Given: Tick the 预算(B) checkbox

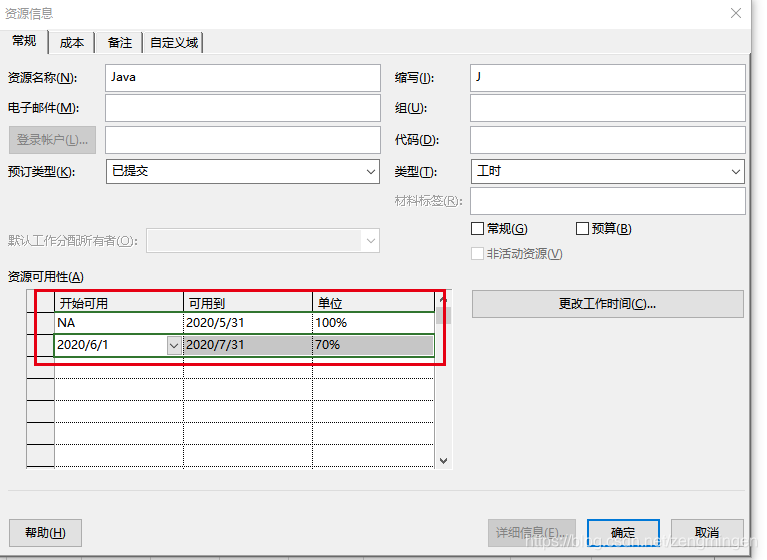Looking at the screenshot, I should (582, 228).
